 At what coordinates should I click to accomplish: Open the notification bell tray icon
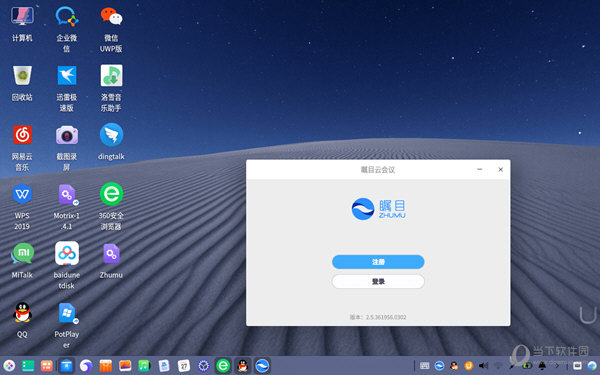point(542,366)
